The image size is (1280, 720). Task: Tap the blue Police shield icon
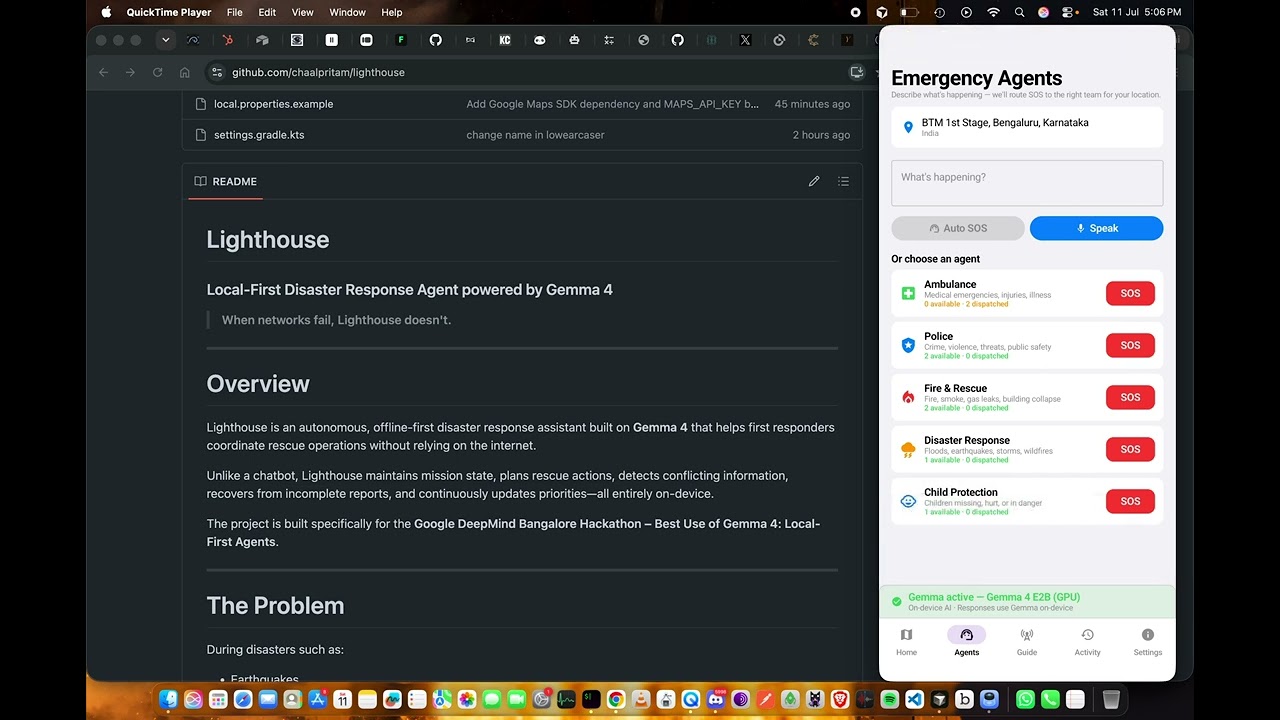coord(908,345)
